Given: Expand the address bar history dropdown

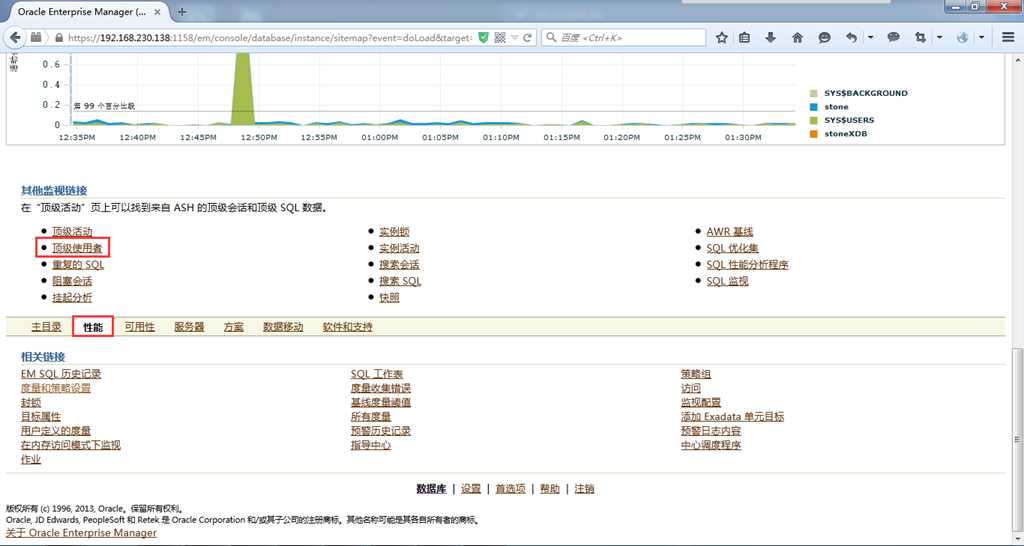Looking at the screenshot, I should 514,37.
